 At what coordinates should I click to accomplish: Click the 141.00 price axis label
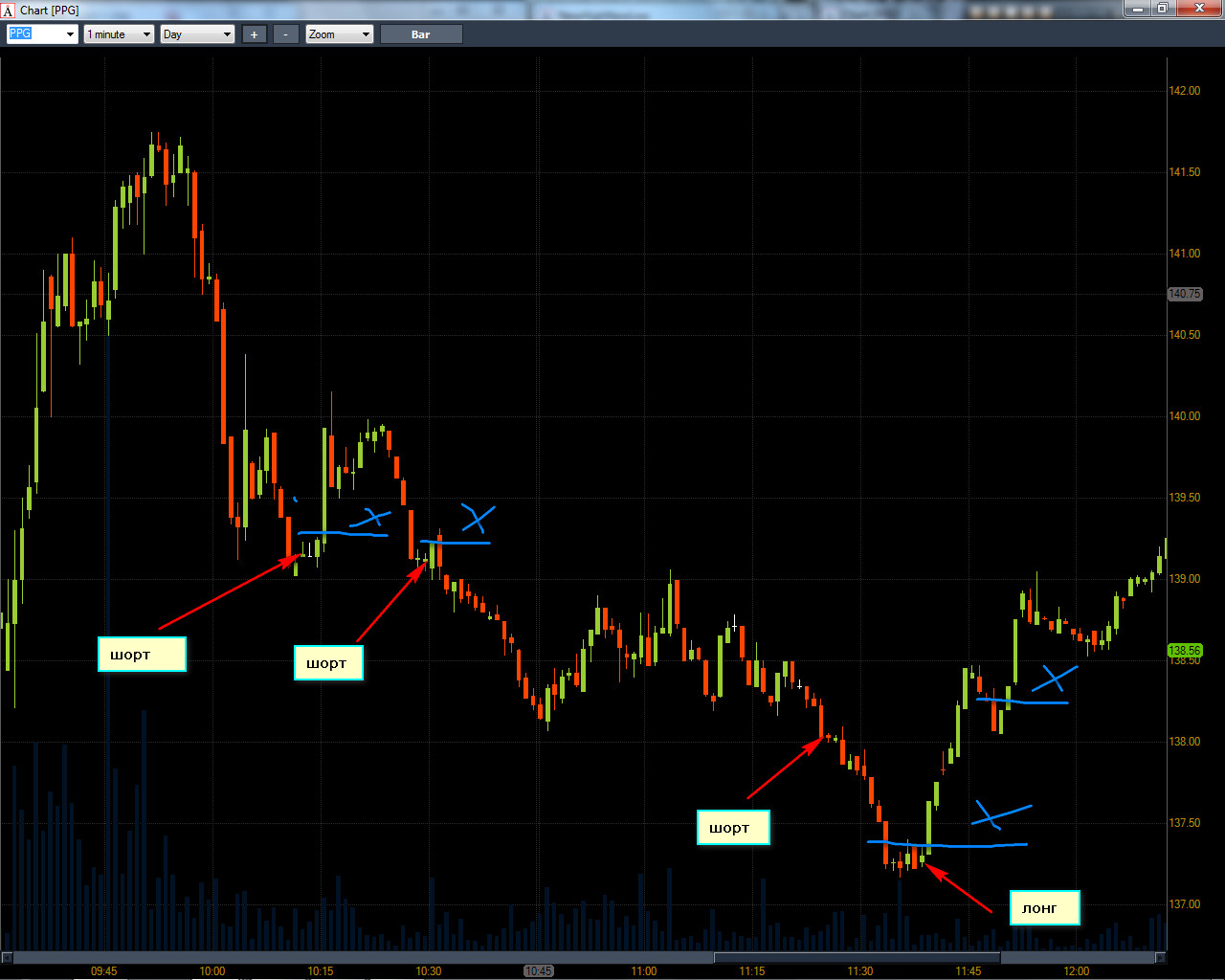[x=1185, y=254]
